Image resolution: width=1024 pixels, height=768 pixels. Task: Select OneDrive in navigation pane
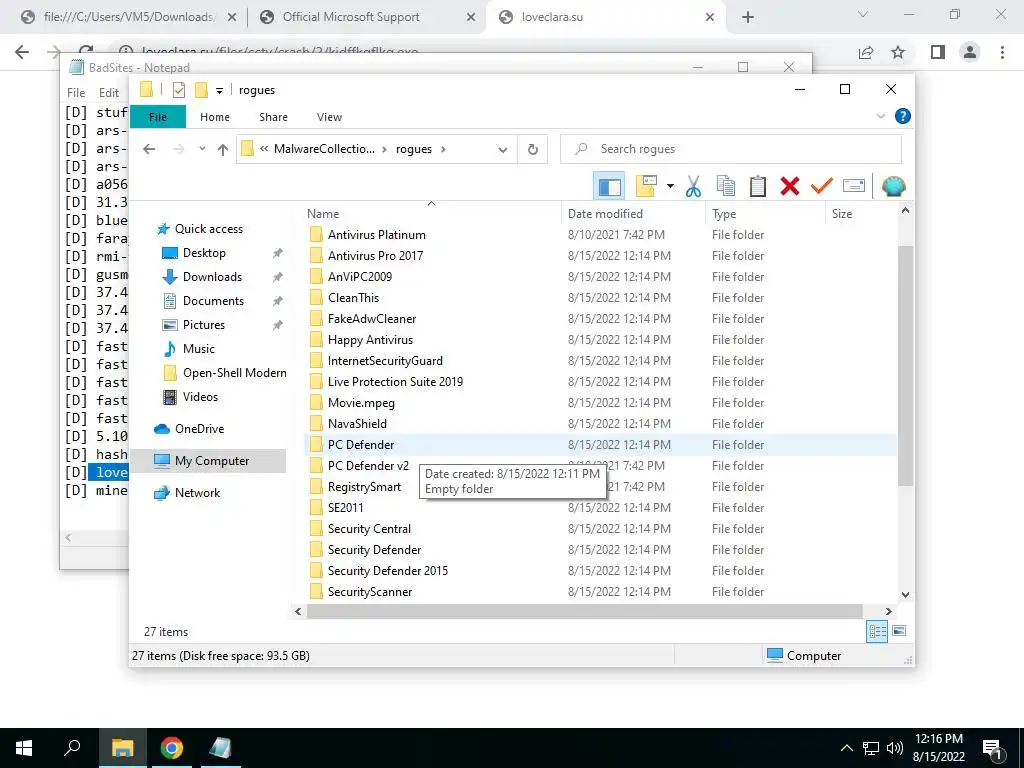[199, 429]
